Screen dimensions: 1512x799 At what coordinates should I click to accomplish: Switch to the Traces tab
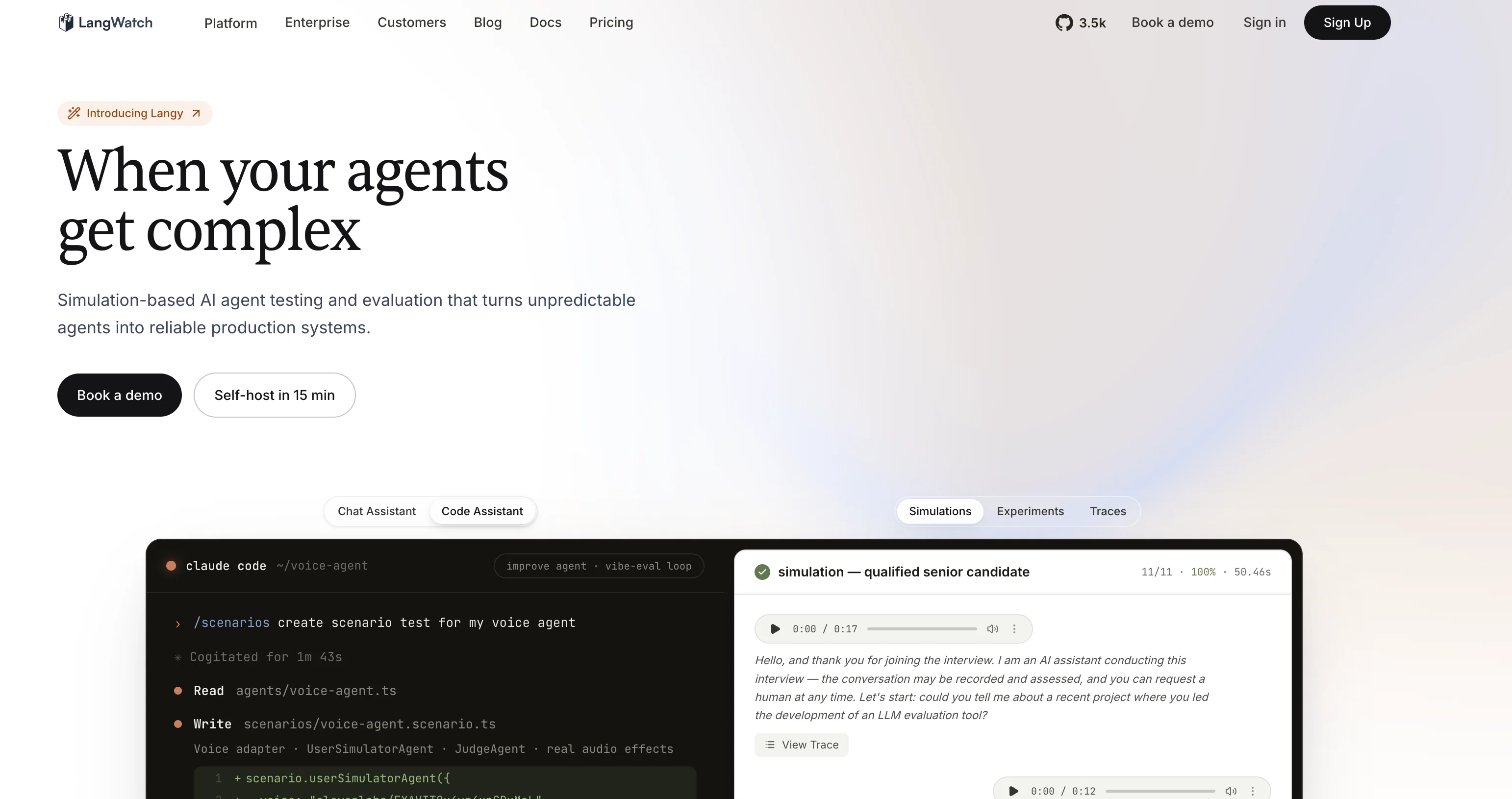(x=1108, y=511)
